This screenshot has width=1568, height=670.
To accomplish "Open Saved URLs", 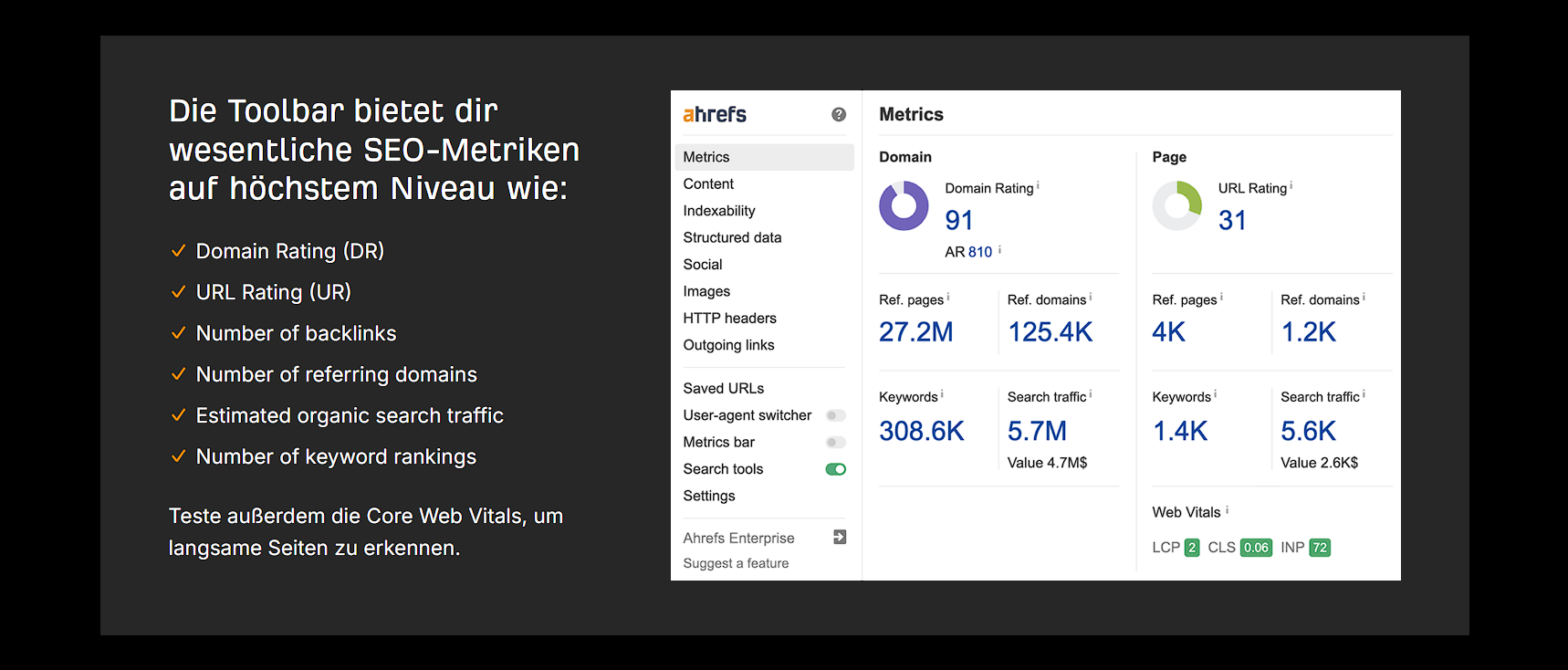I will pos(724,388).
